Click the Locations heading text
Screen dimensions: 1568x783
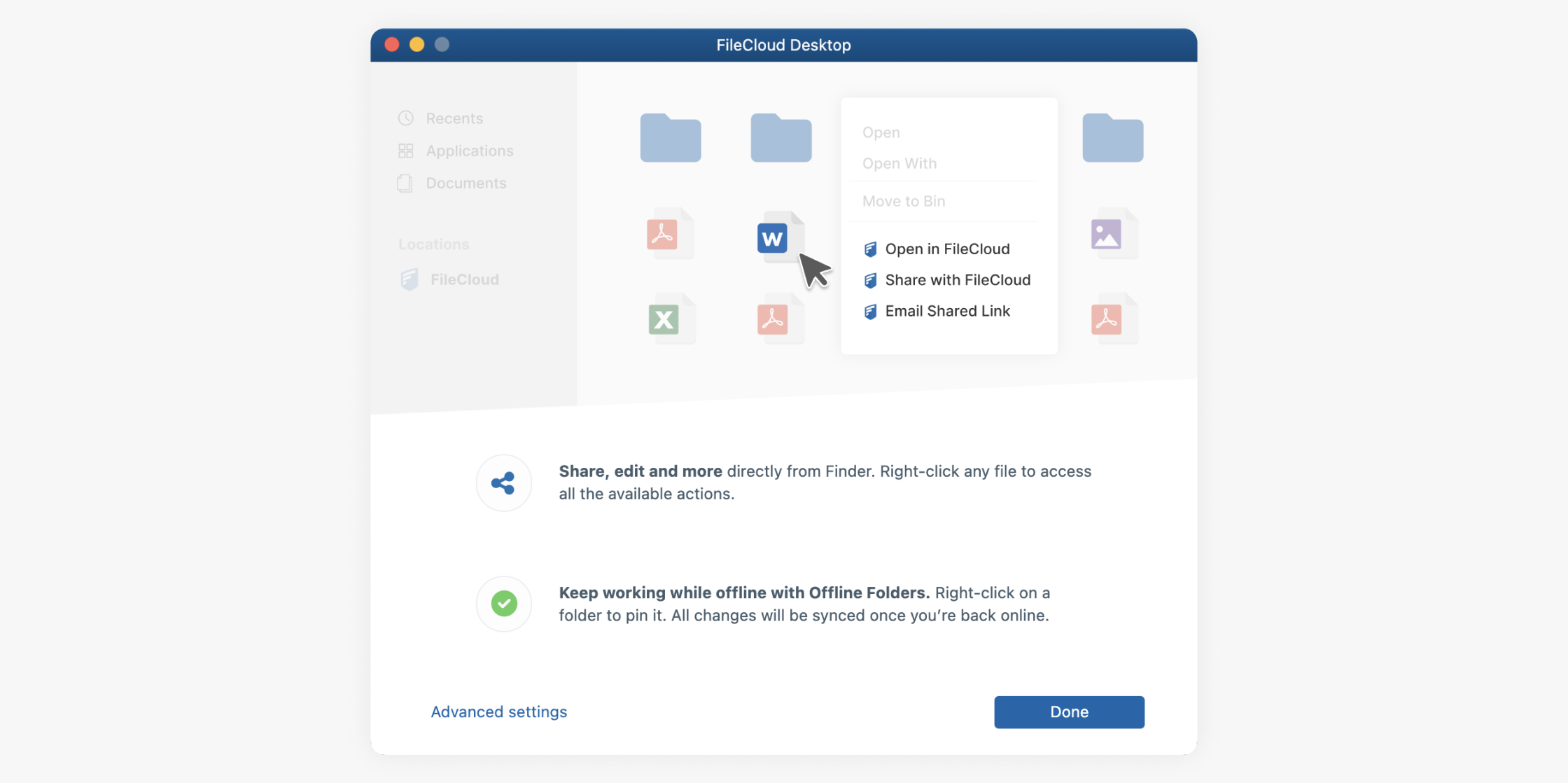[434, 244]
